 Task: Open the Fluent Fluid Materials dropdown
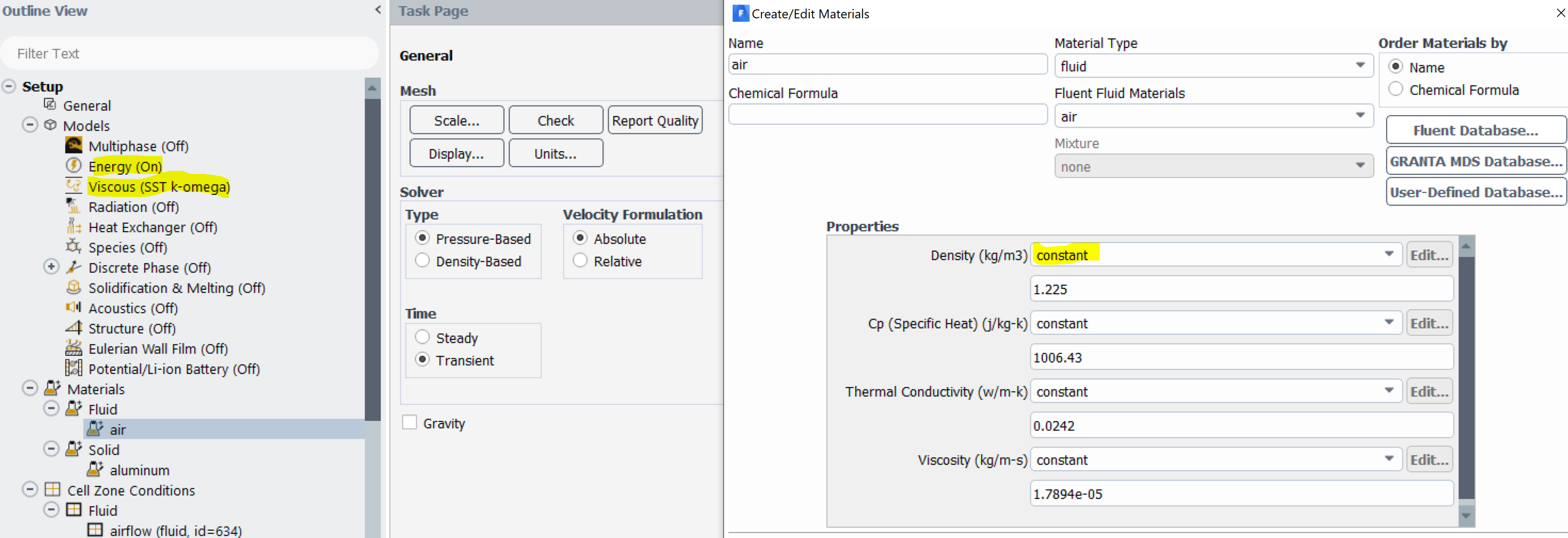point(1213,116)
